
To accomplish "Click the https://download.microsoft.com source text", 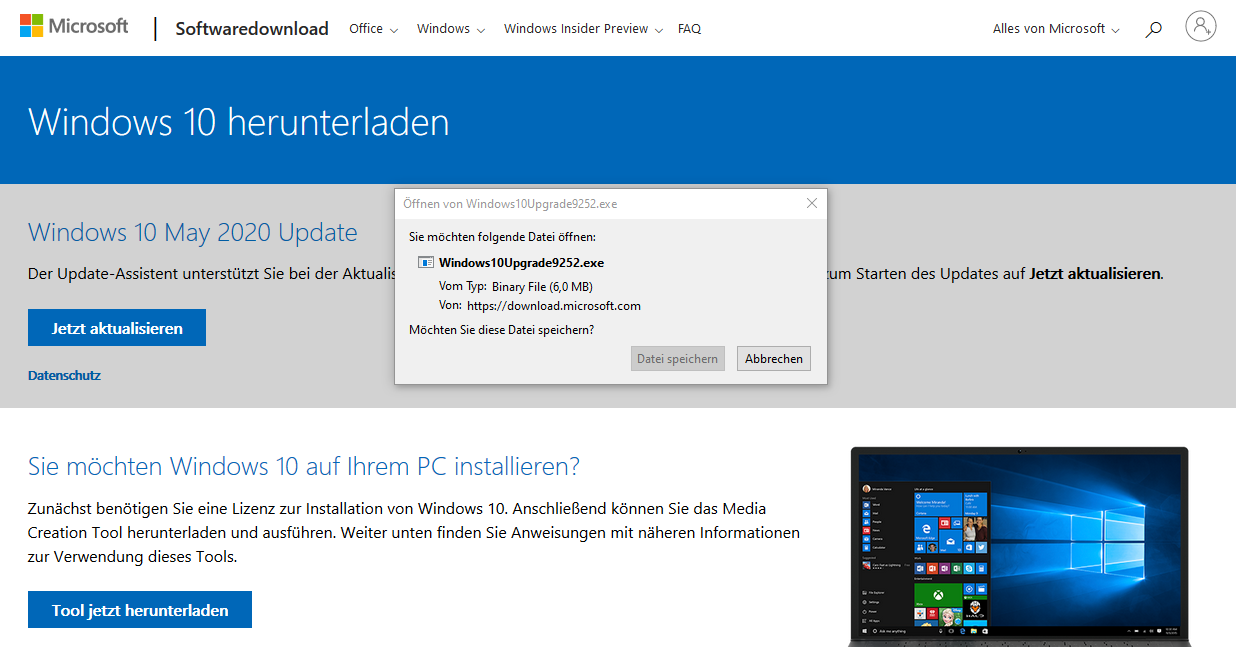I will point(554,306).
